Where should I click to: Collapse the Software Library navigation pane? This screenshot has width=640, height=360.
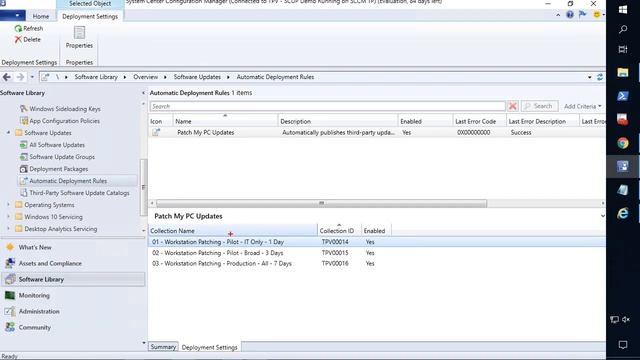pyautogui.click(x=143, y=93)
